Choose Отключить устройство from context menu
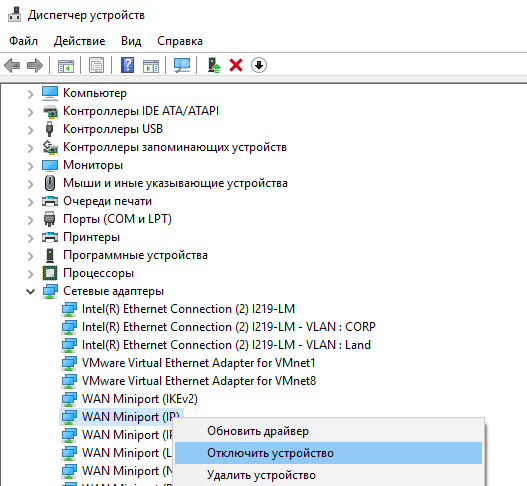 point(329,453)
